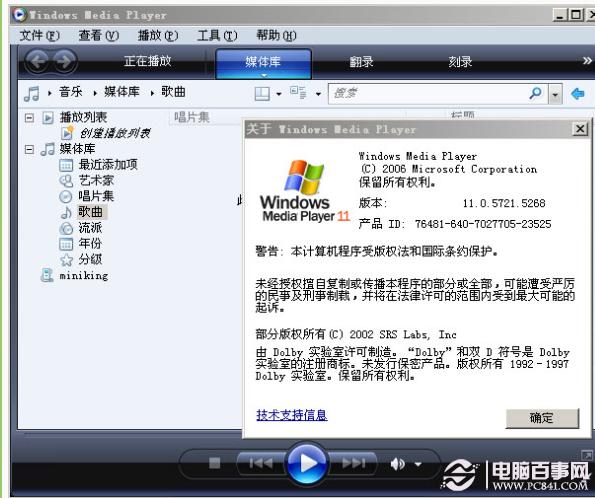The height and width of the screenshot is (498, 595).
Task: Click the 流派 genre icon
Action: pyautogui.click(x=66, y=229)
